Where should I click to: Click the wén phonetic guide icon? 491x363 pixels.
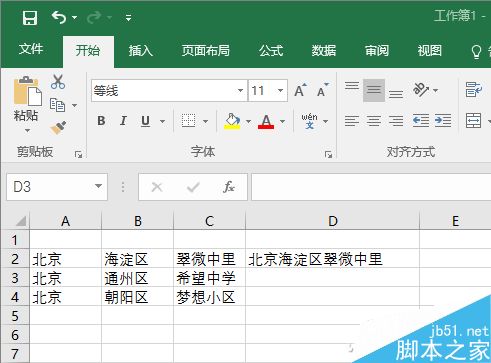[x=309, y=121]
